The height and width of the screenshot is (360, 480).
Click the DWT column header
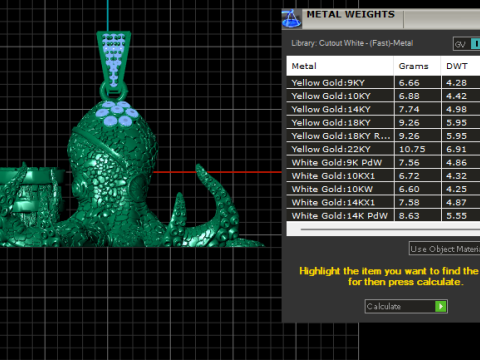461,66
